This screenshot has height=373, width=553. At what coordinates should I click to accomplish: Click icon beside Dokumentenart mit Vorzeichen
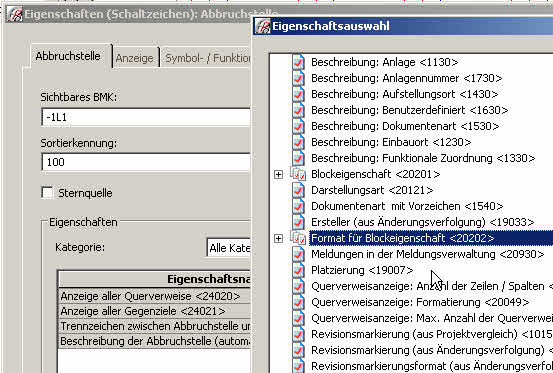coord(298,206)
